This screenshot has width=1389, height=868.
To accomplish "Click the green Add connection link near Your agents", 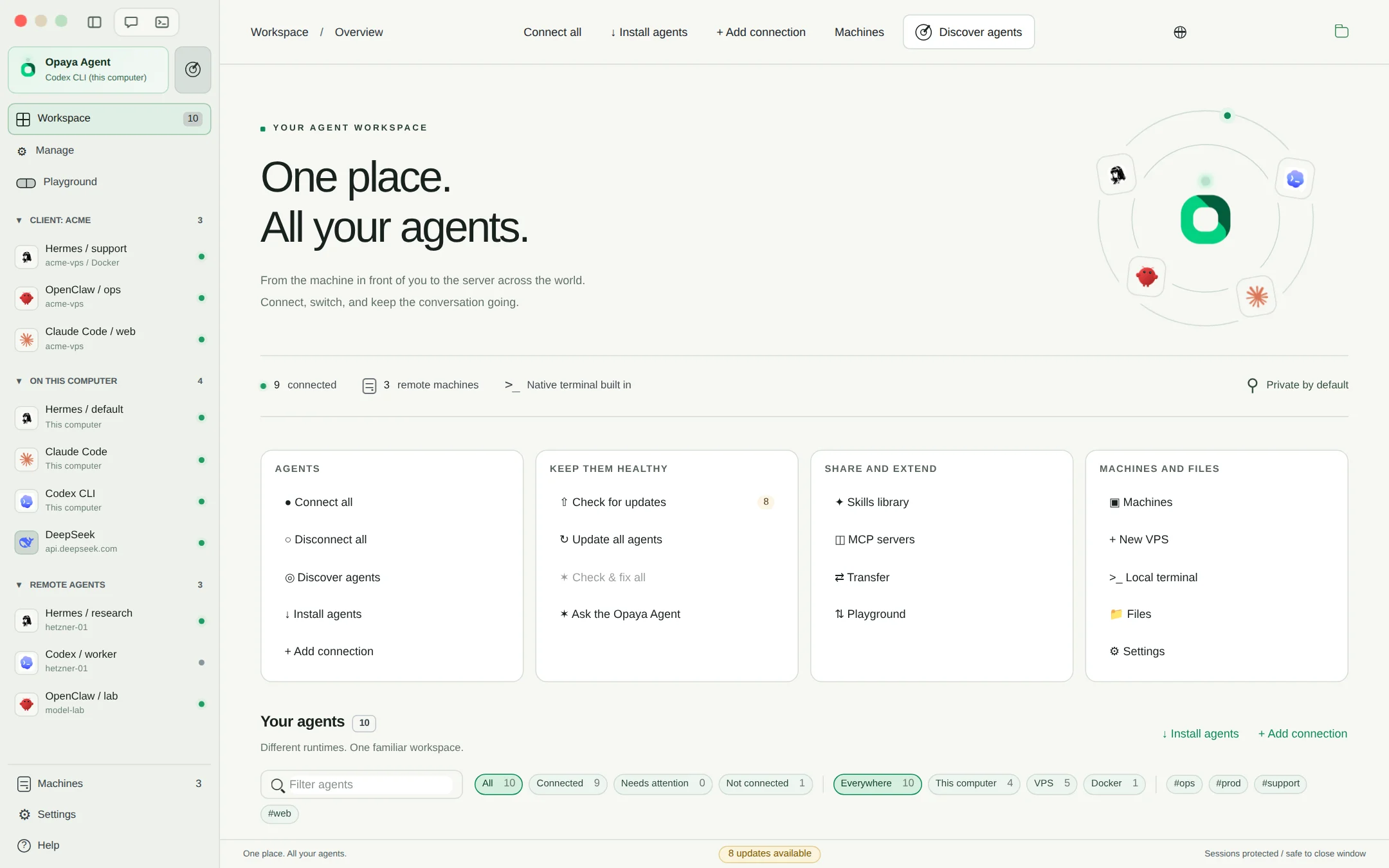I will 1302,734.
